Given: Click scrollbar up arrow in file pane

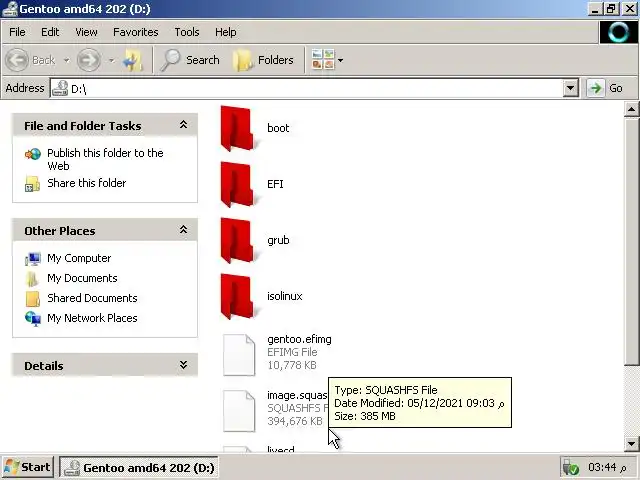Looking at the screenshot, I should [631, 109].
